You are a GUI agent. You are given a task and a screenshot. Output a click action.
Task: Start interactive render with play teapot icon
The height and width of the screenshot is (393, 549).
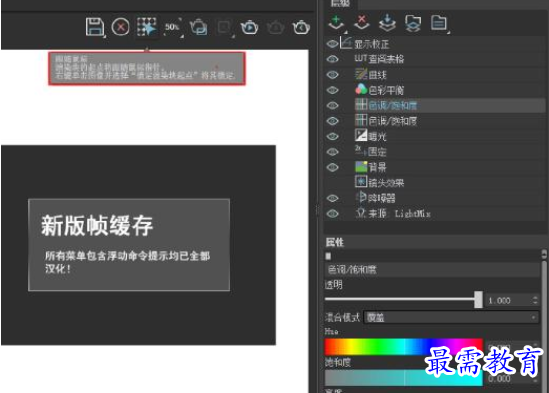(249, 27)
